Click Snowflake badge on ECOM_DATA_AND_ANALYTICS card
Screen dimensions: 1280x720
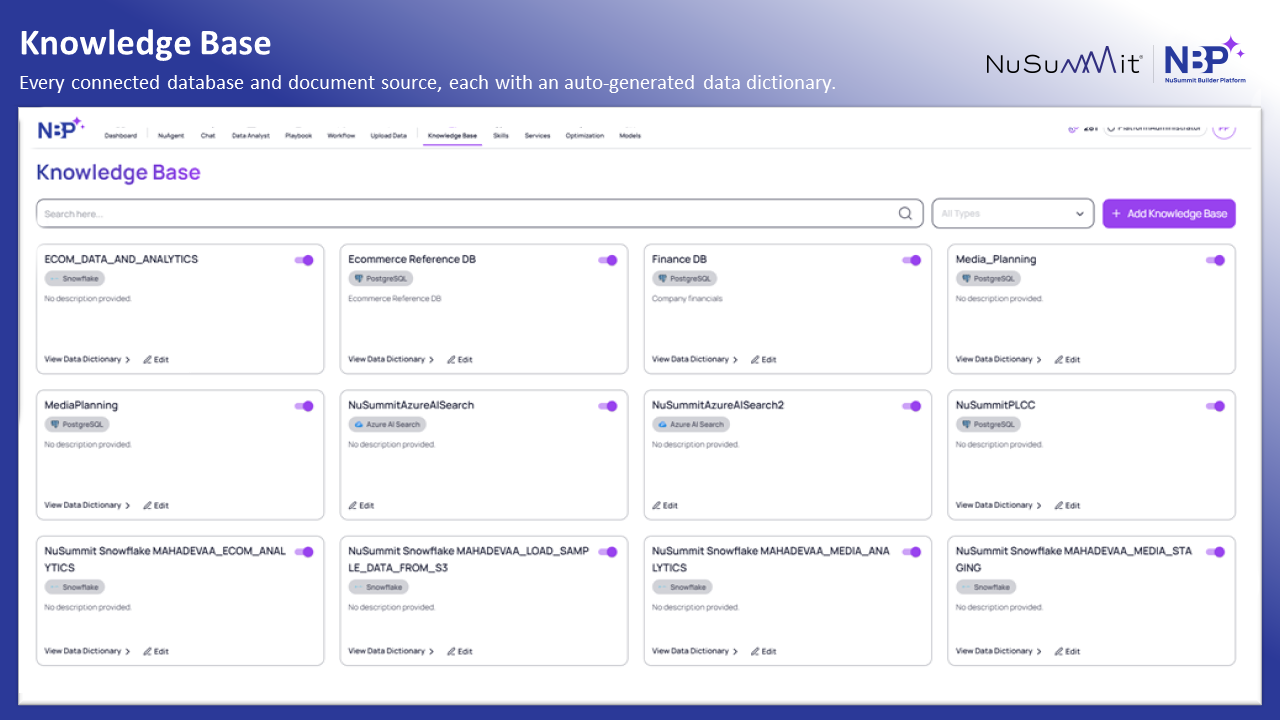point(75,279)
